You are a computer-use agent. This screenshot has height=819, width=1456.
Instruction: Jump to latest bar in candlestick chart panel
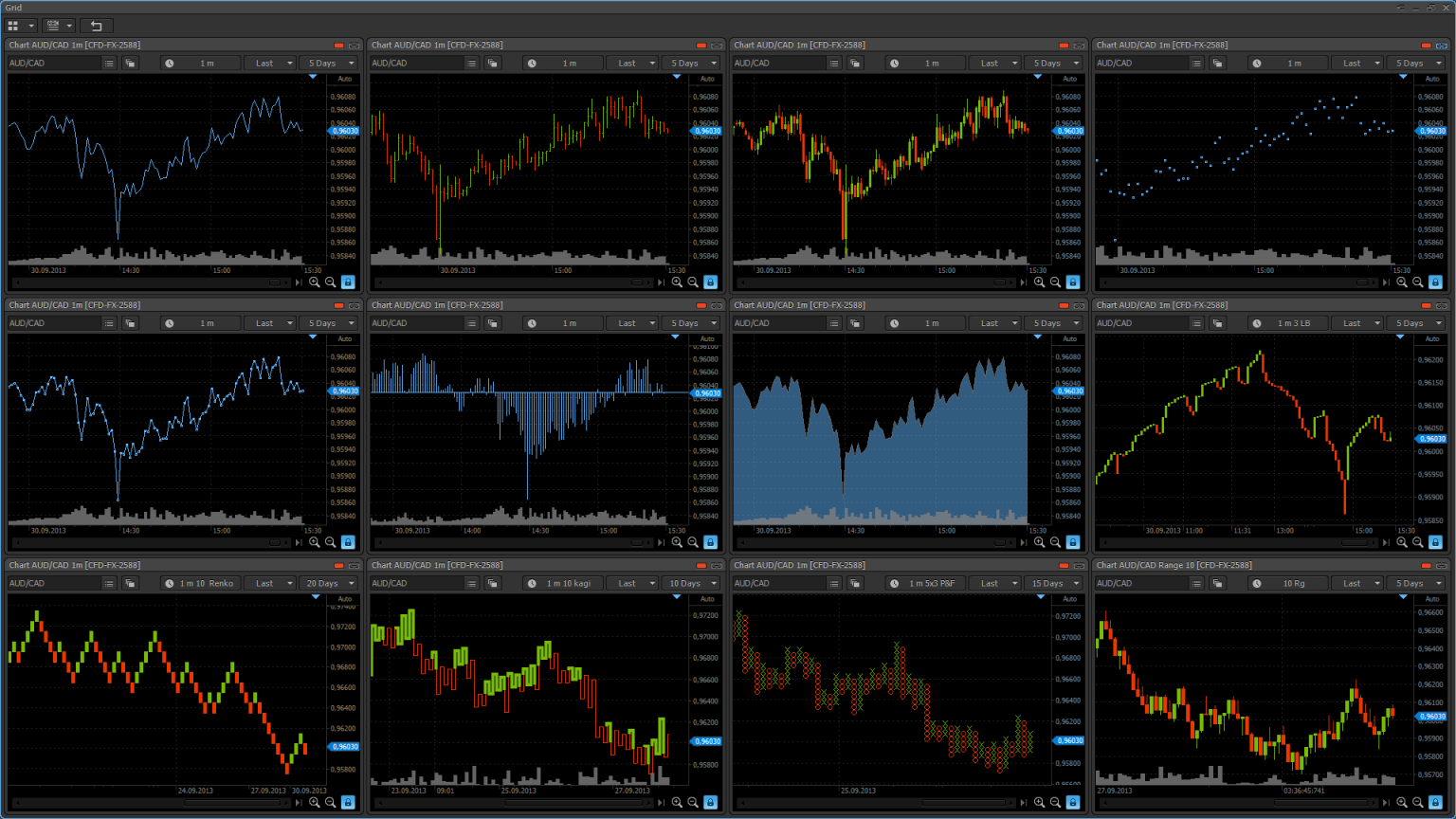pos(1023,282)
